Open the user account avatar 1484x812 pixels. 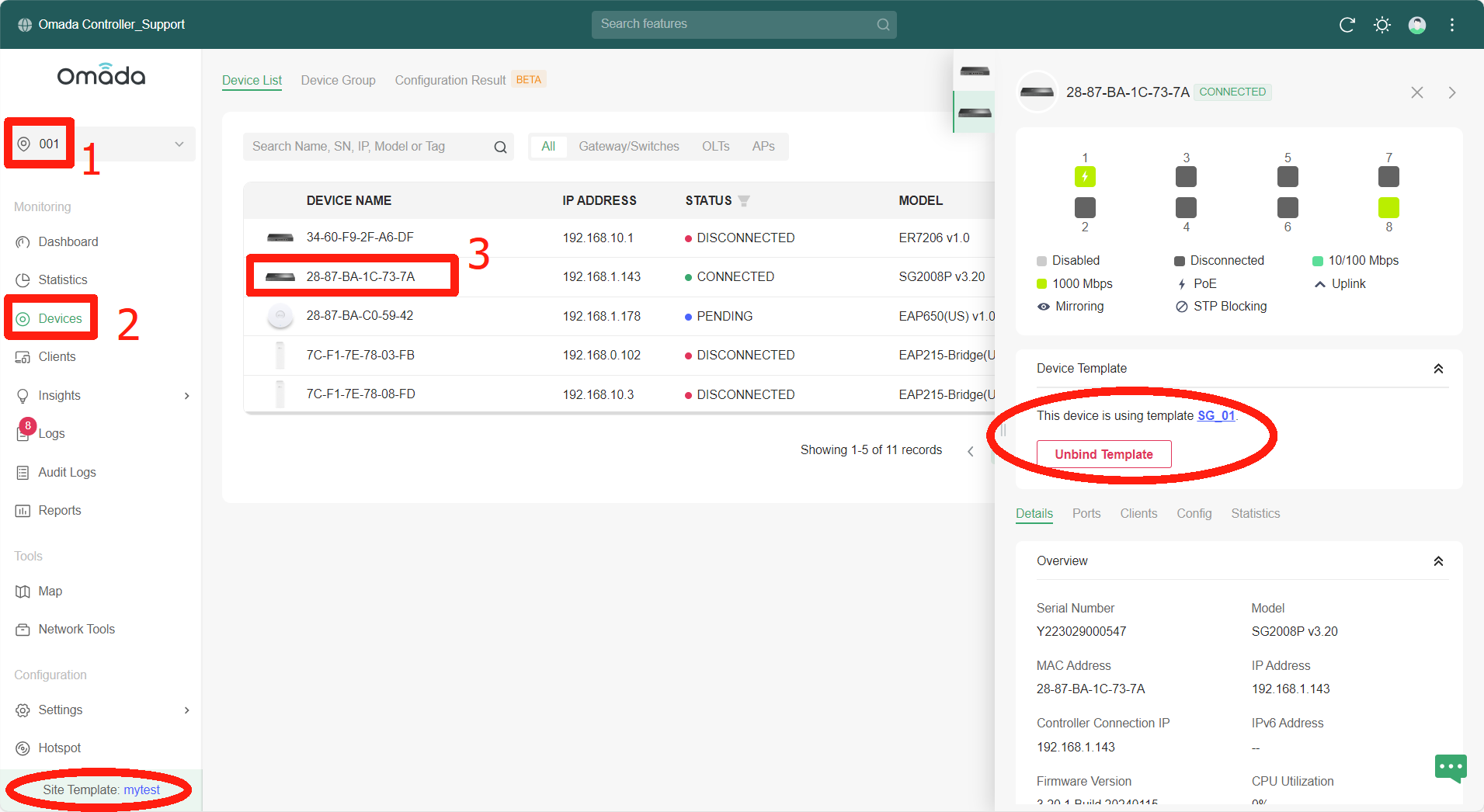(1417, 25)
